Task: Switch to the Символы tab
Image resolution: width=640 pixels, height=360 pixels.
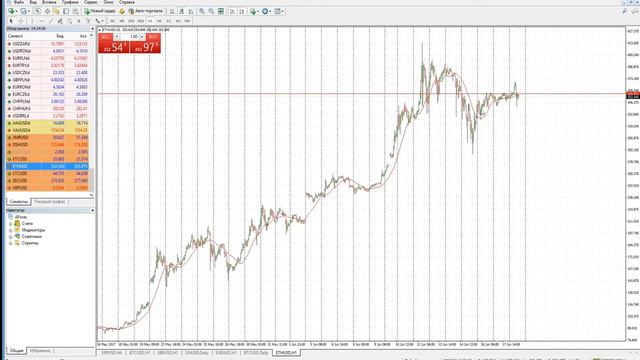Action: (18, 202)
